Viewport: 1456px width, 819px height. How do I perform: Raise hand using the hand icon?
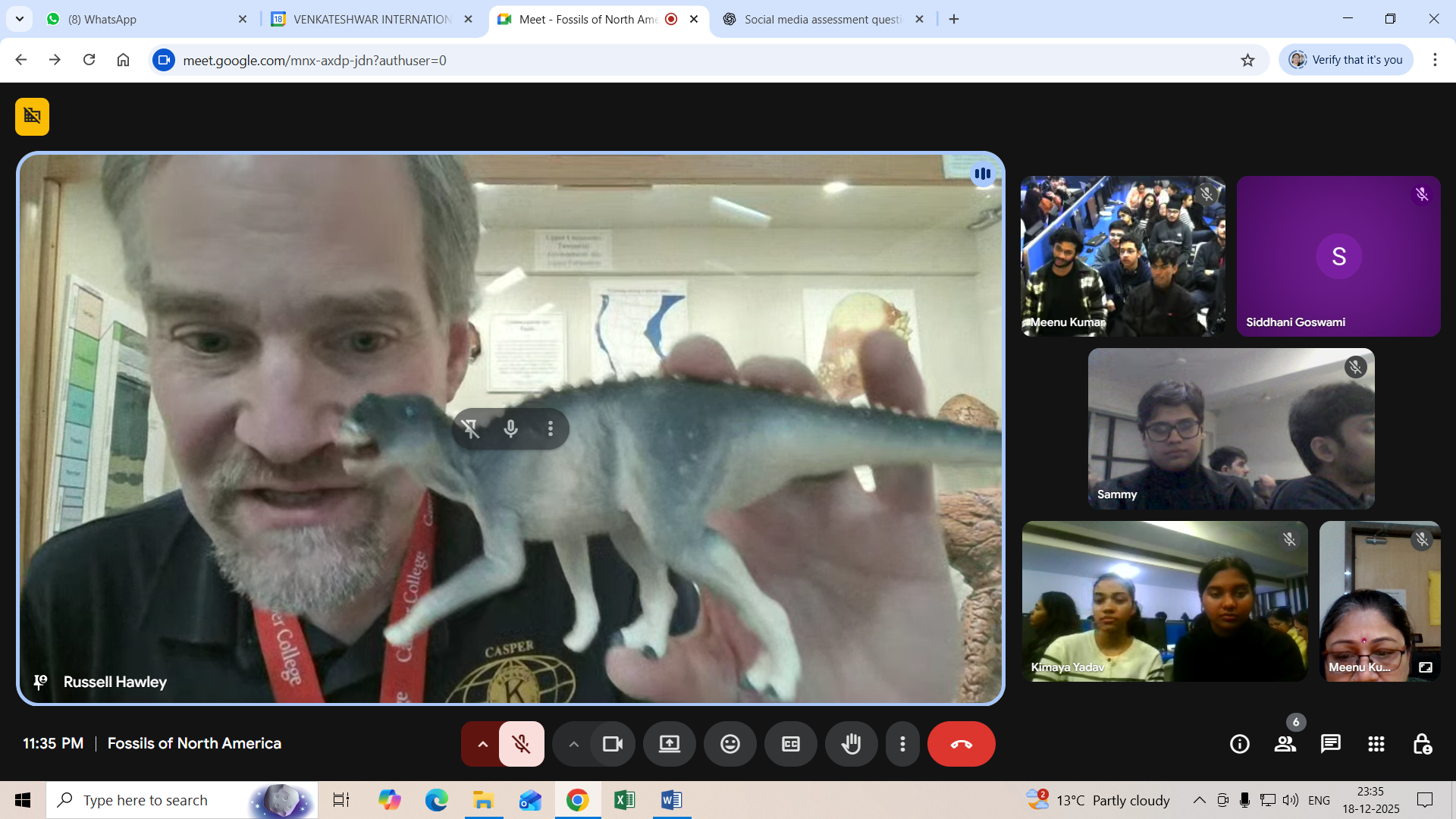pyautogui.click(x=851, y=744)
